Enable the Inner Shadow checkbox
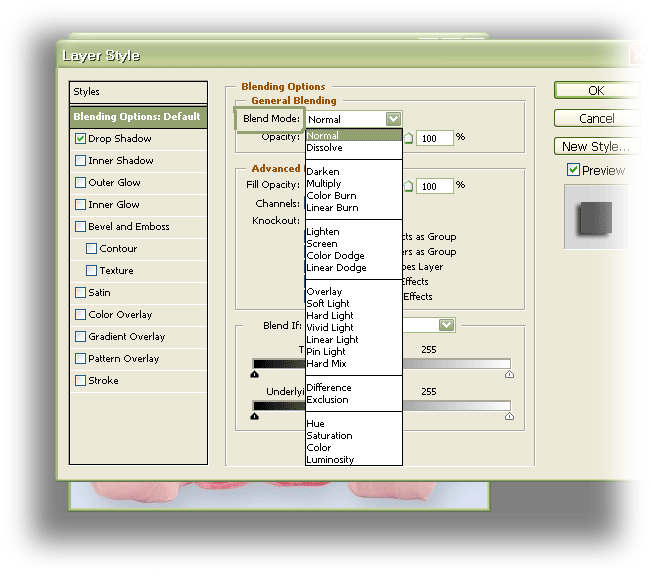This screenshot has width=651, height=575. [81, 161]
